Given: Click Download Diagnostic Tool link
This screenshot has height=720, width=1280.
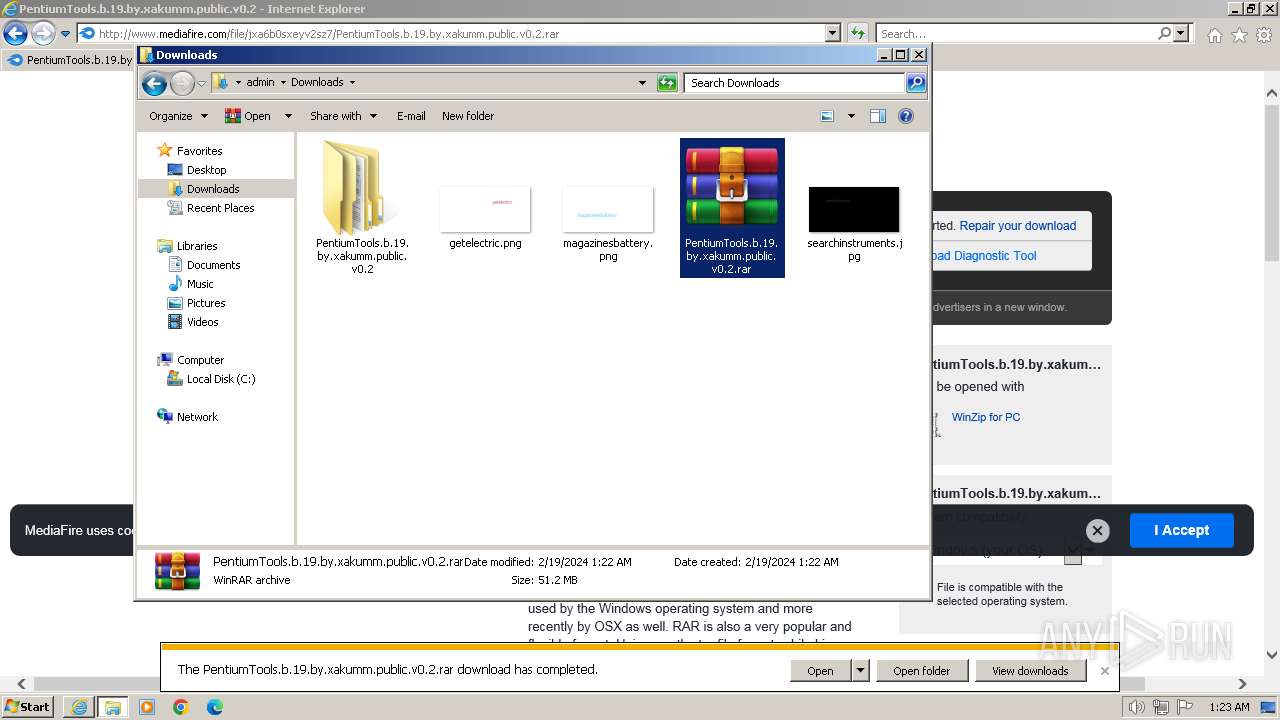Looking at the screenshot, I should (983, 256).
